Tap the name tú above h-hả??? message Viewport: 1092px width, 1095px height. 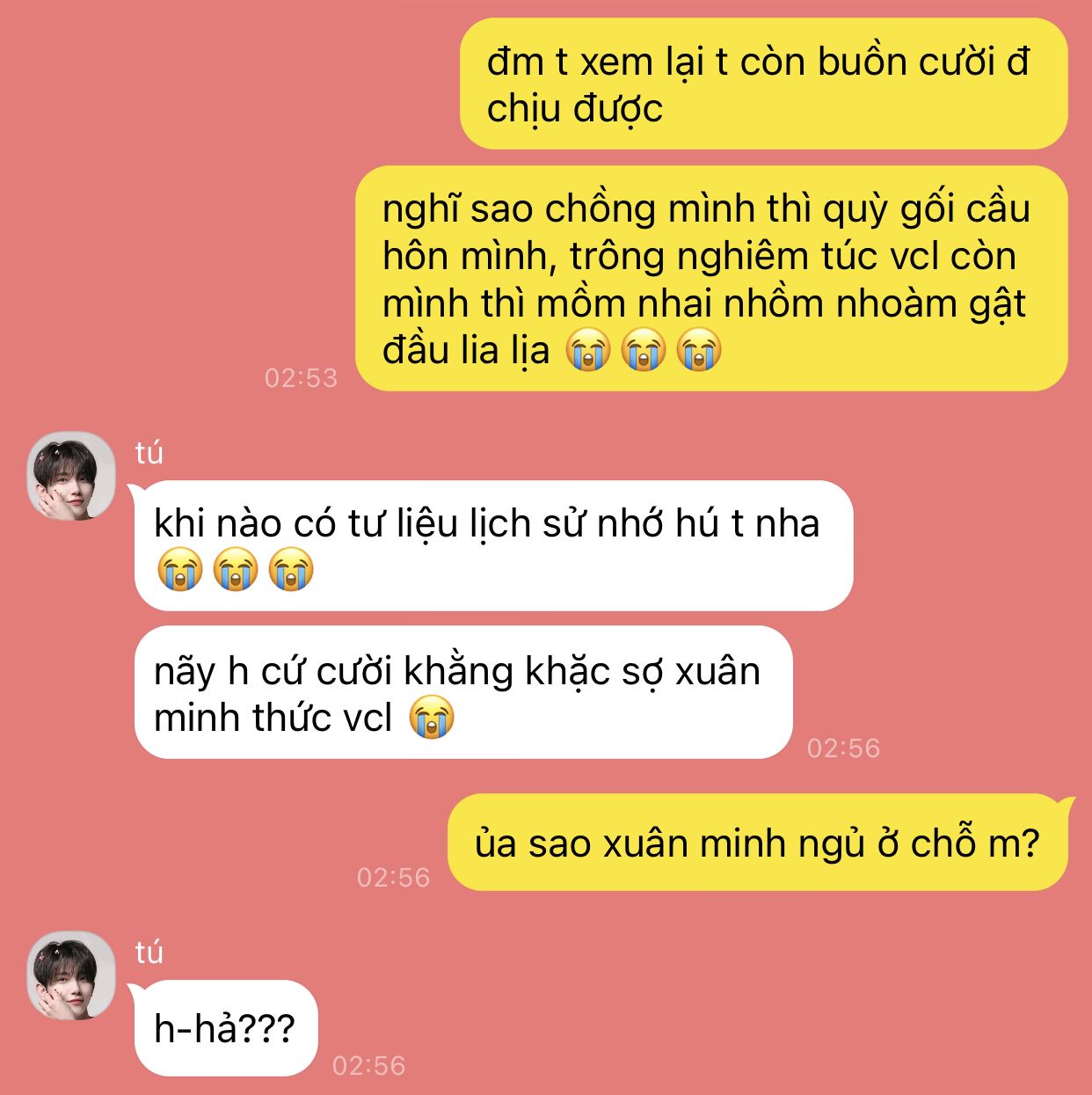pos(149,953)
